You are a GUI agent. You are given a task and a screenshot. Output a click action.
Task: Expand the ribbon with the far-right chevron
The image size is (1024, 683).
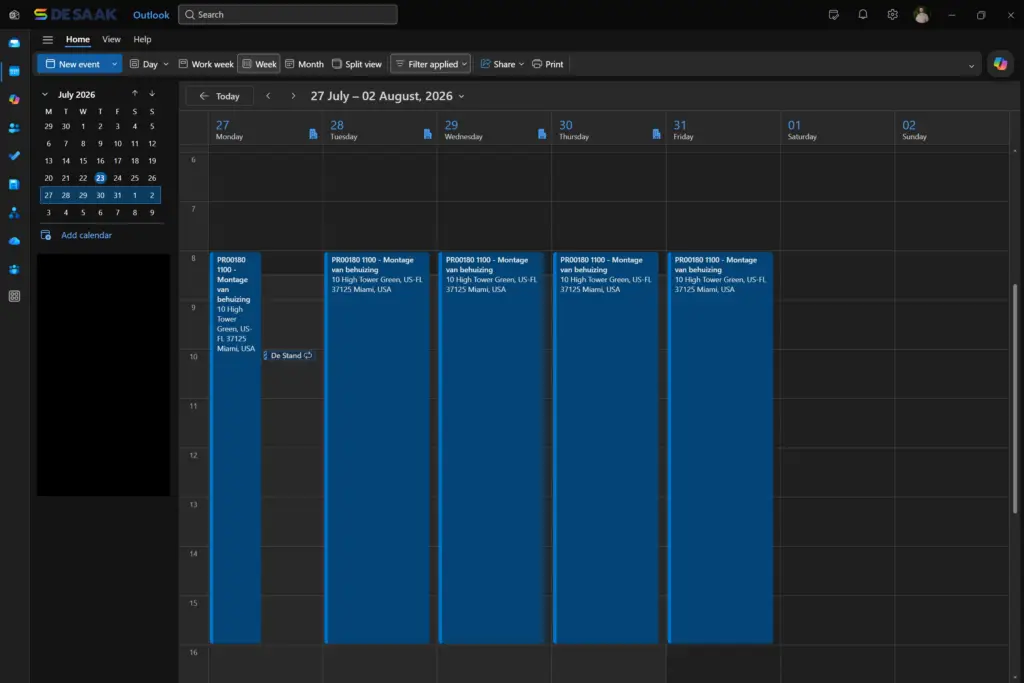pyautogui.click(x=971, y=65)
